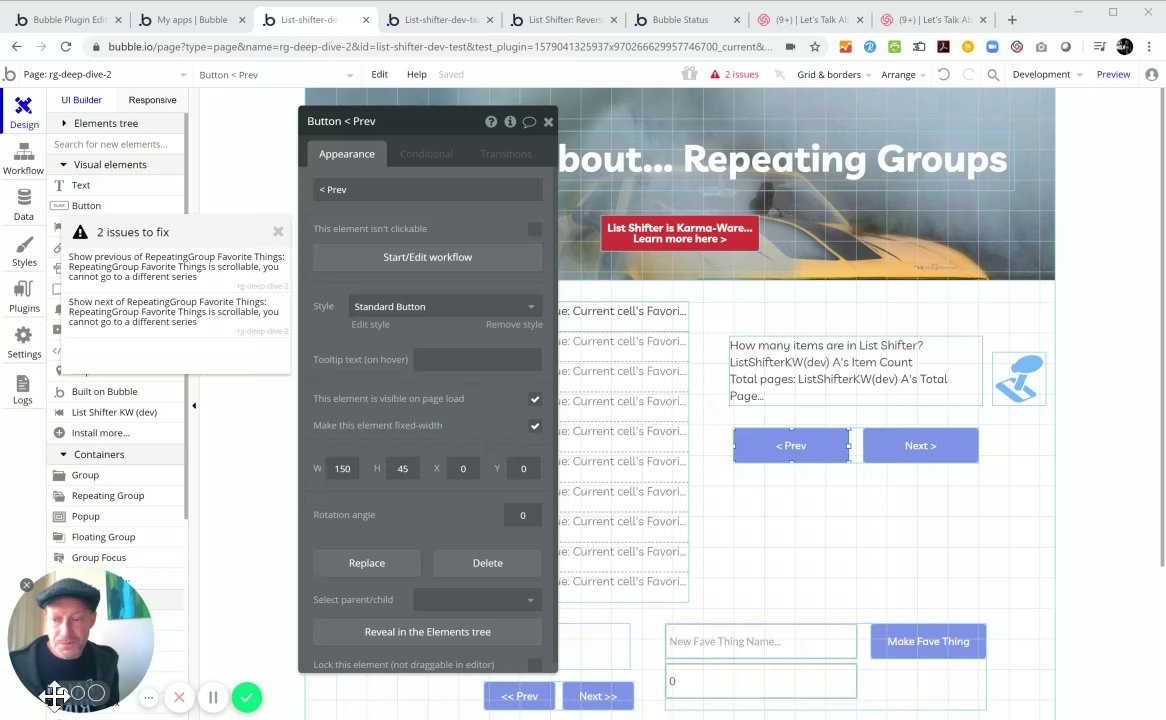Click the Preview link

(1113, 74)
